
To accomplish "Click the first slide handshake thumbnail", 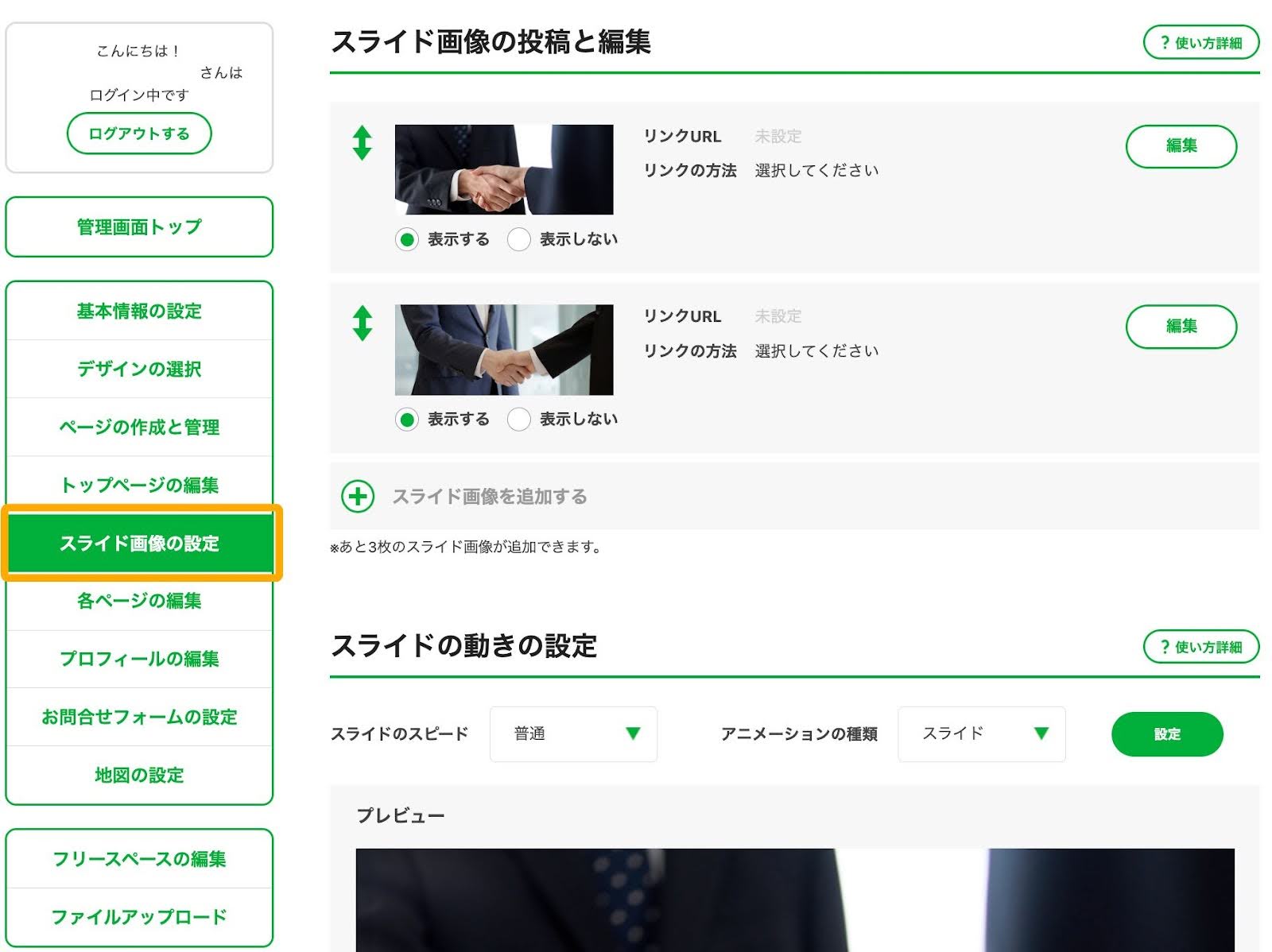I will click(x=504, y=169).
